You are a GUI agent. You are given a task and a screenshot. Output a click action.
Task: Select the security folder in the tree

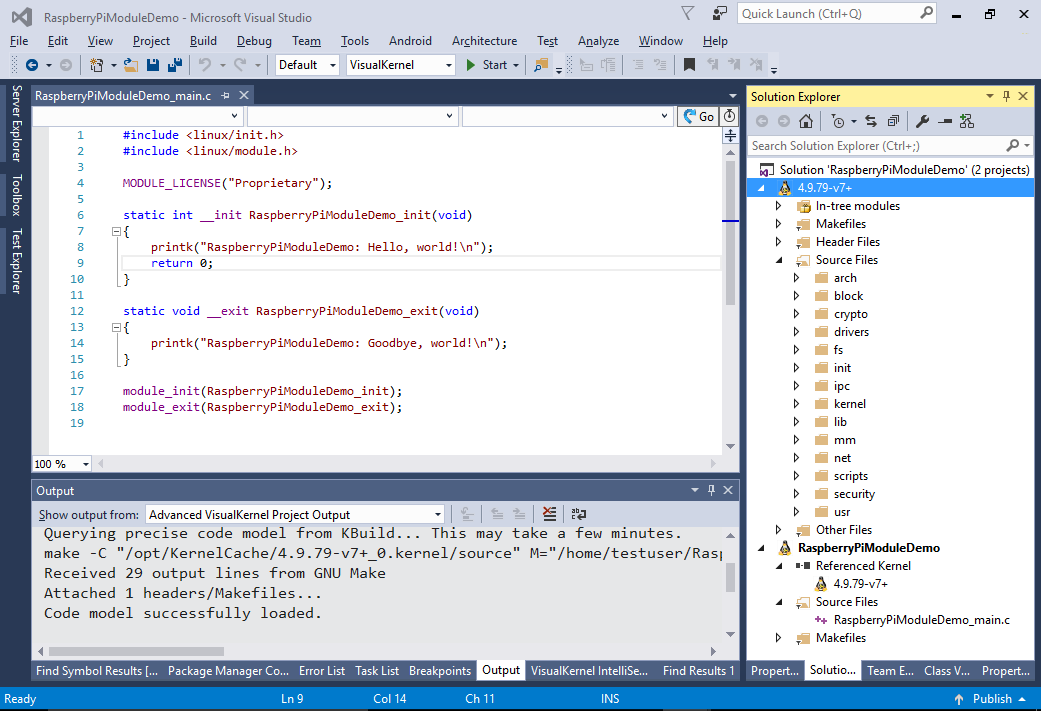click(854, 494)
